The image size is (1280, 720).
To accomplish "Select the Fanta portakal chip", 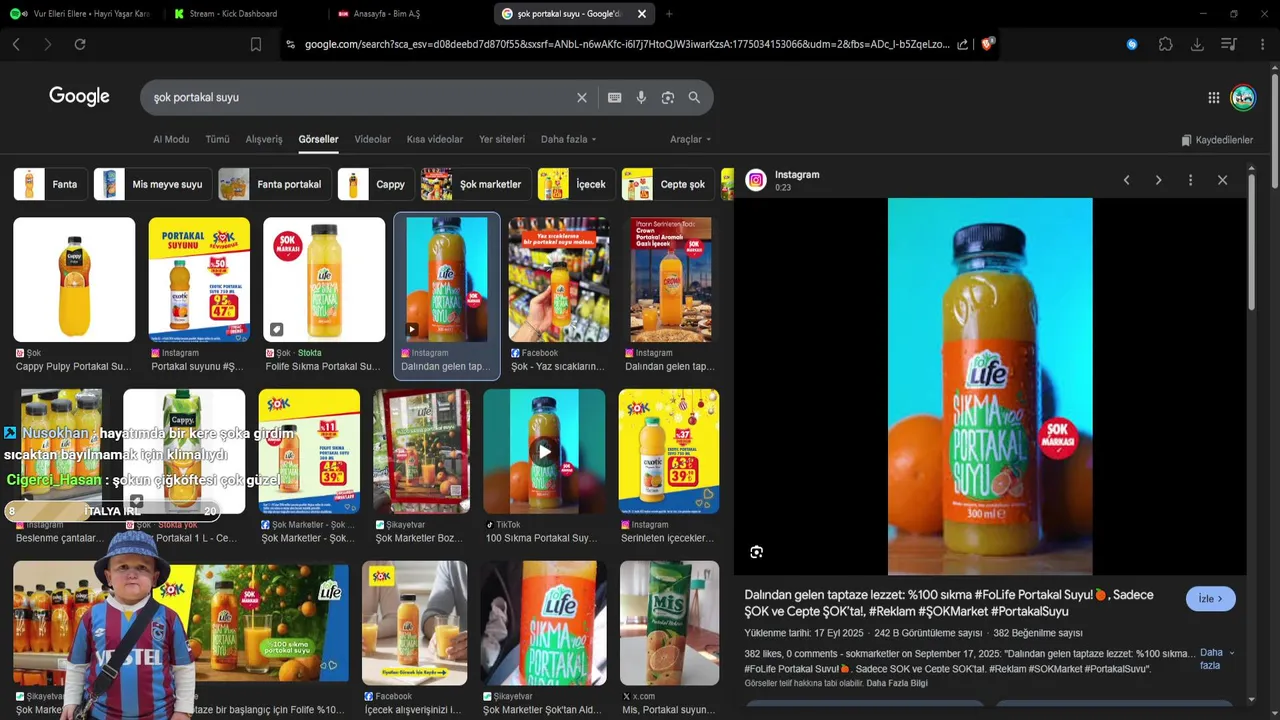I will [x=275, y=184].
